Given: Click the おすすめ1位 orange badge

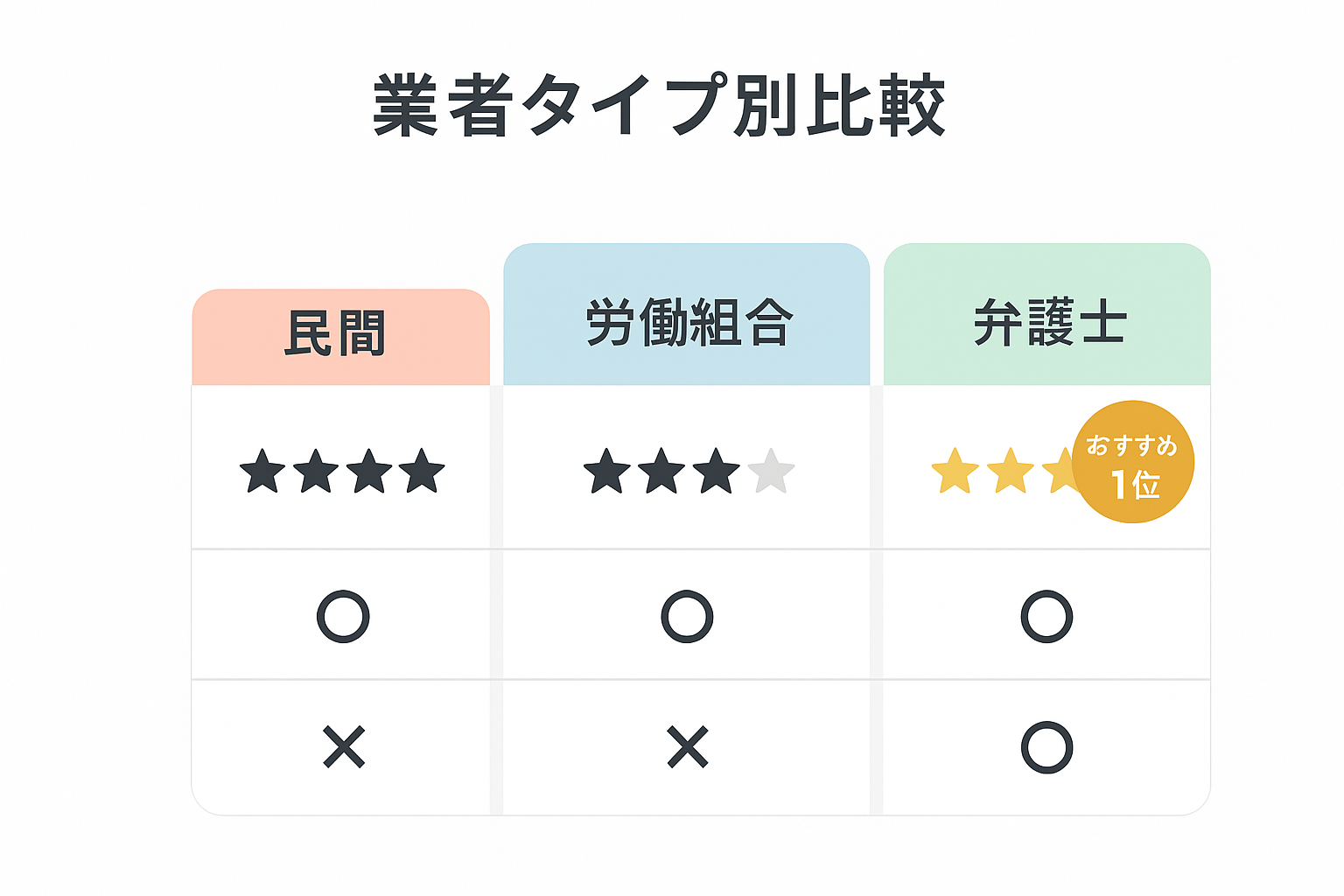Looking at the screenshot, I should click(1133, 462).
